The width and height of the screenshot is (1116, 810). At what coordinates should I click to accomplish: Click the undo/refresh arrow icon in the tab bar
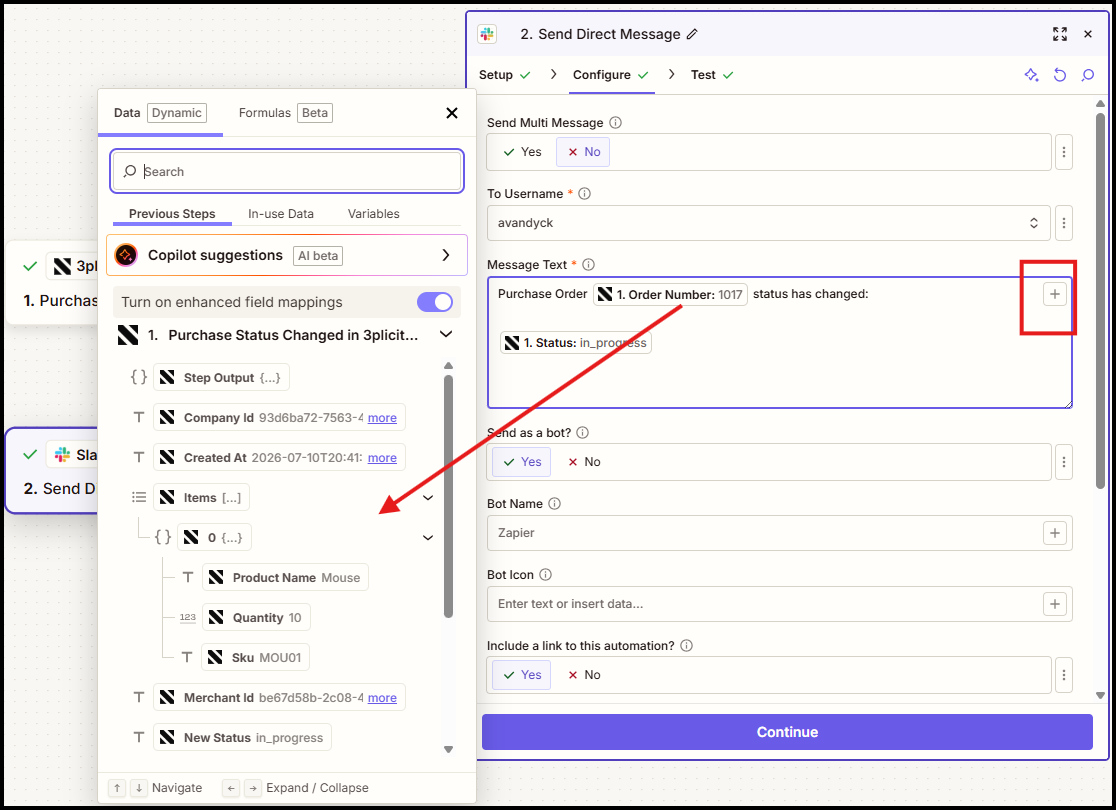tap(1060, 75)
